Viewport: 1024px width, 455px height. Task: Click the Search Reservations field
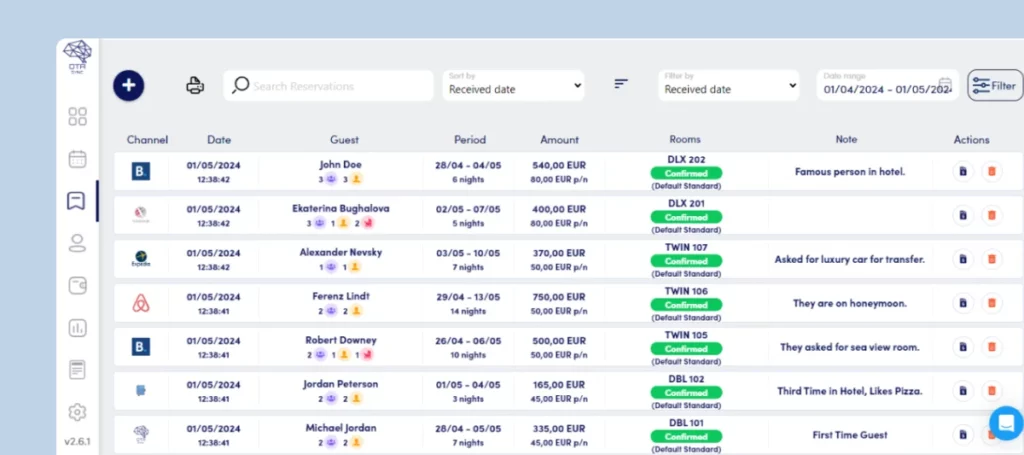point(328,86)
